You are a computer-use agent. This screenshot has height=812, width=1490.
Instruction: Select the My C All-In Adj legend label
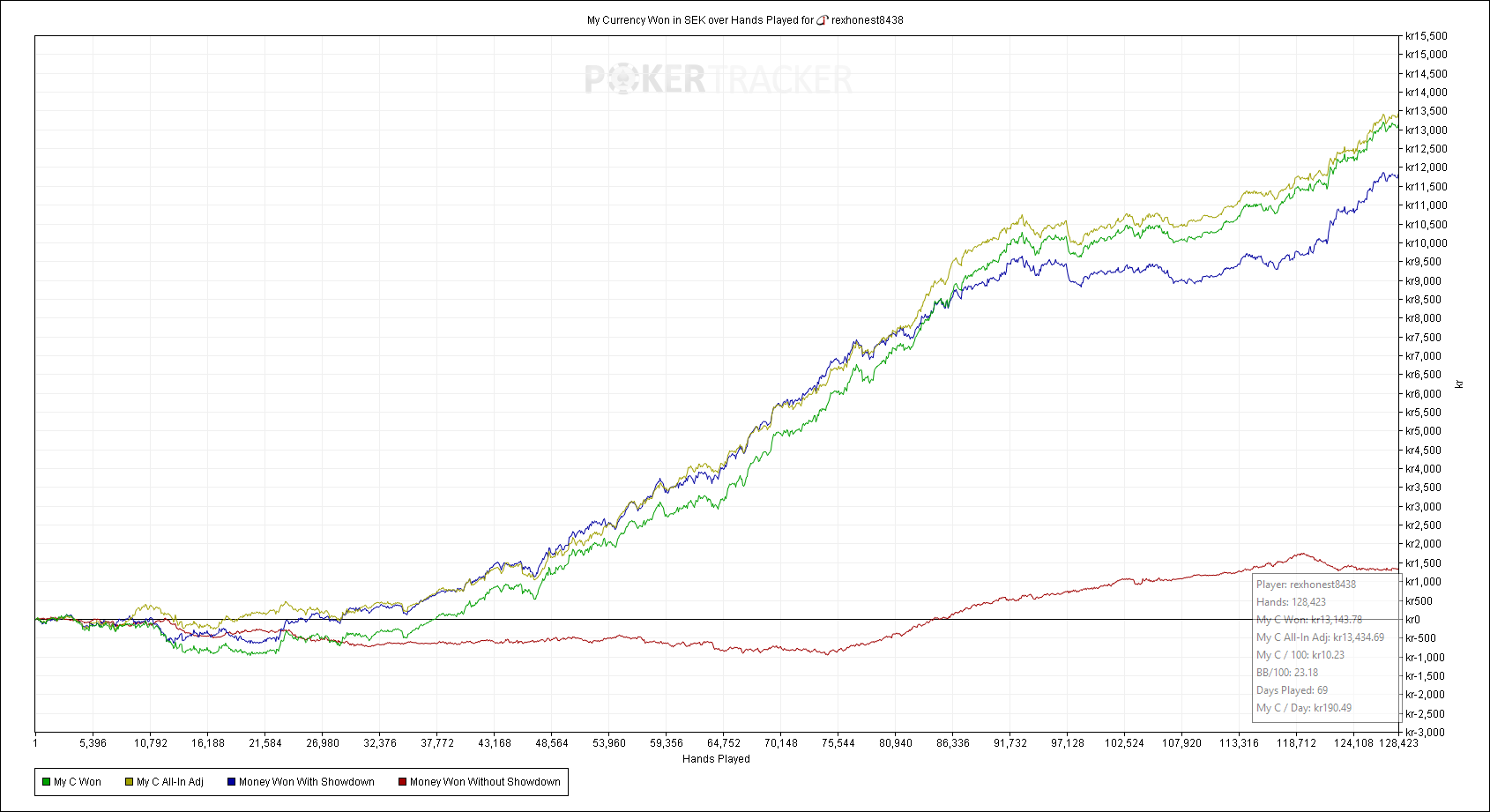[x=169, y=782]
